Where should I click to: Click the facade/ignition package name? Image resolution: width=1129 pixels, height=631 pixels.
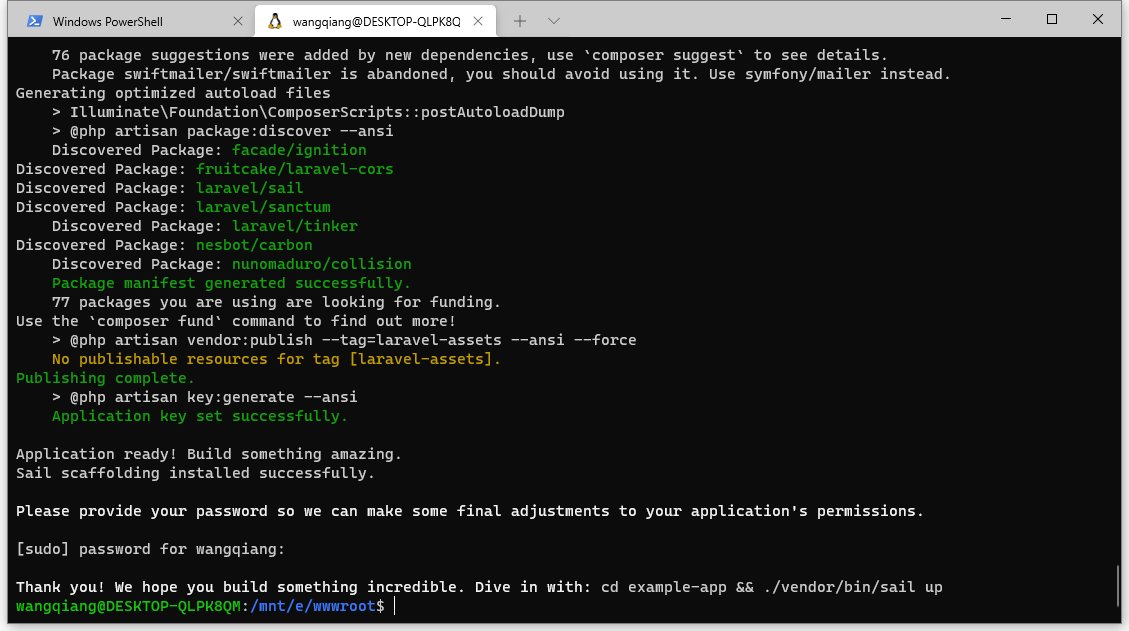coord(299,150)
